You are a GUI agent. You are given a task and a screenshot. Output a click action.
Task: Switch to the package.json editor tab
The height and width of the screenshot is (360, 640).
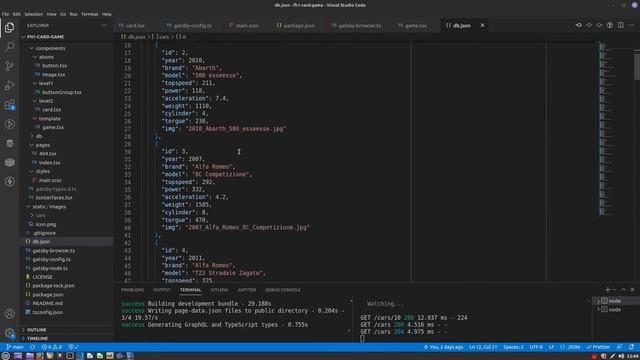298,25
